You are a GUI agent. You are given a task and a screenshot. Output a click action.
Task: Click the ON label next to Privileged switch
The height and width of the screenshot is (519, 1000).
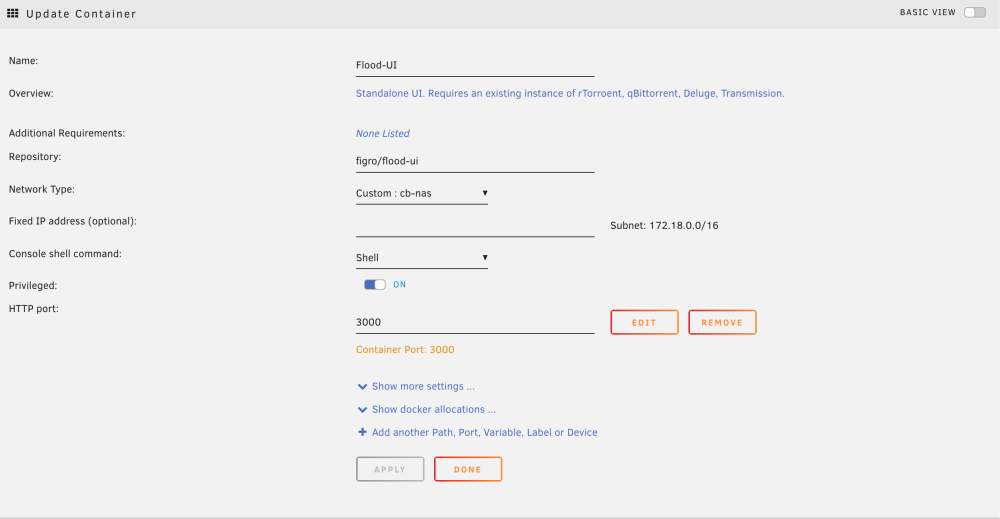click(x=399, y=284)
